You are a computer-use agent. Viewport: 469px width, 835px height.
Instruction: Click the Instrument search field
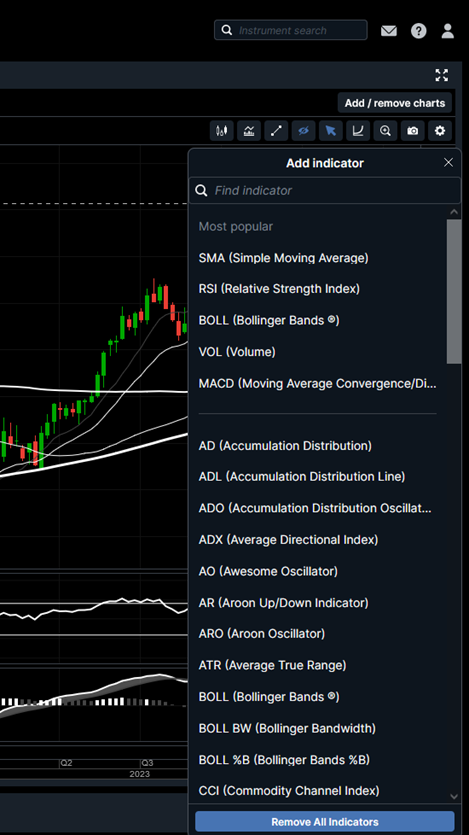291,30
